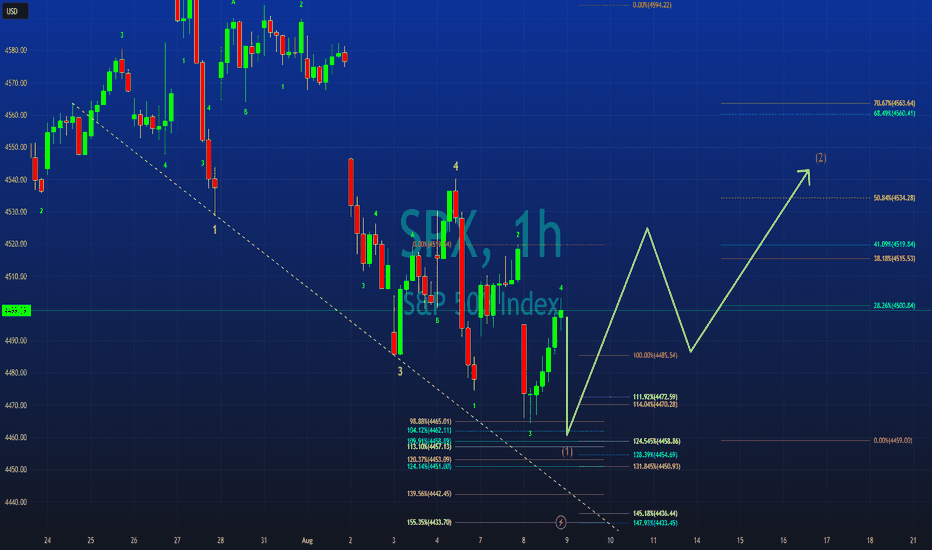Select the 0.00%(4594.22) label at top
932x550 pixels.
652,5
